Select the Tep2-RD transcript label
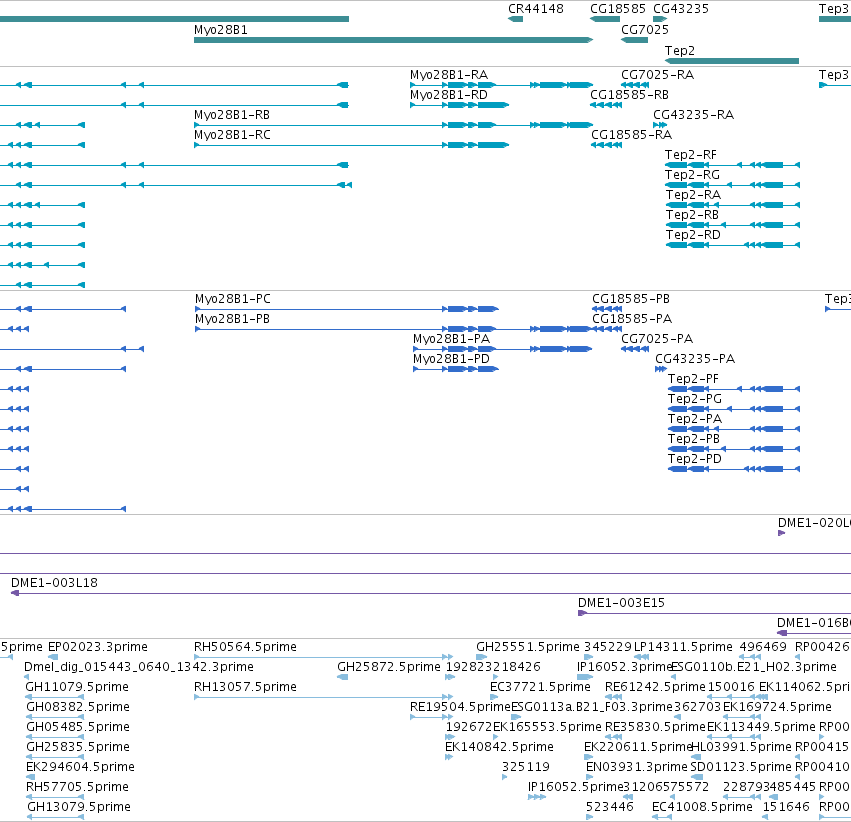This screenshot has width=851, height=822. 693,235
